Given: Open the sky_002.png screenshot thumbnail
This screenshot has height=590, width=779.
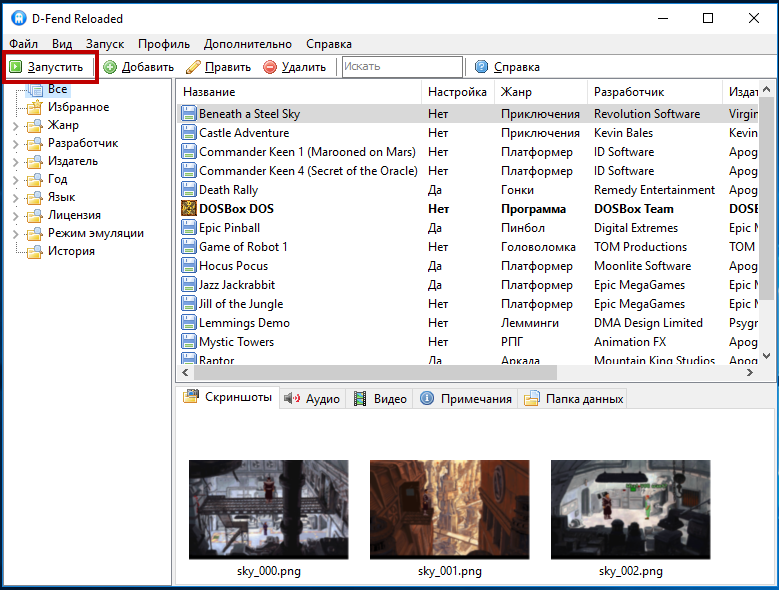Looking at the screenshot, I should pyautogui.click(x=630, y=510).
